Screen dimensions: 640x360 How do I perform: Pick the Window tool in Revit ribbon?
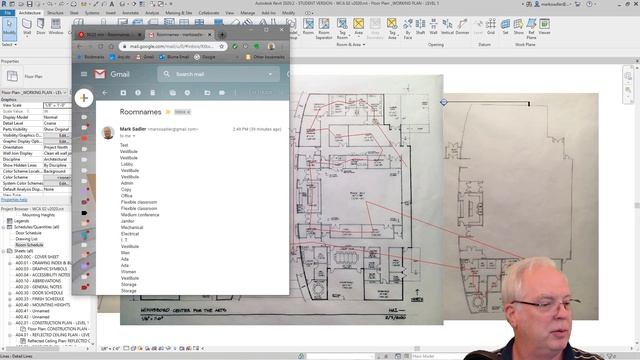coord(56,27)
